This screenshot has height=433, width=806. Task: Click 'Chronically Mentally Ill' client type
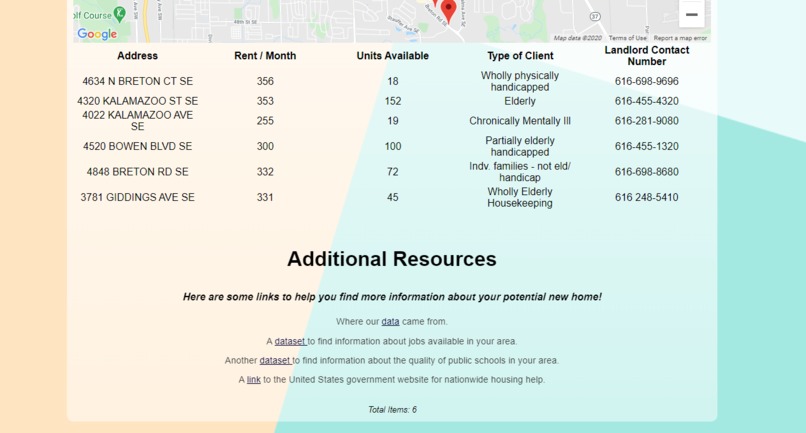(x=520, y=121)
